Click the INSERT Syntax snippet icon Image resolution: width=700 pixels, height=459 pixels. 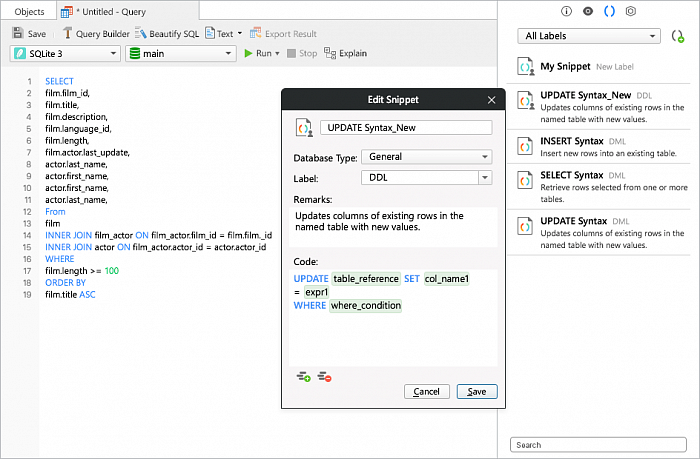525,146
